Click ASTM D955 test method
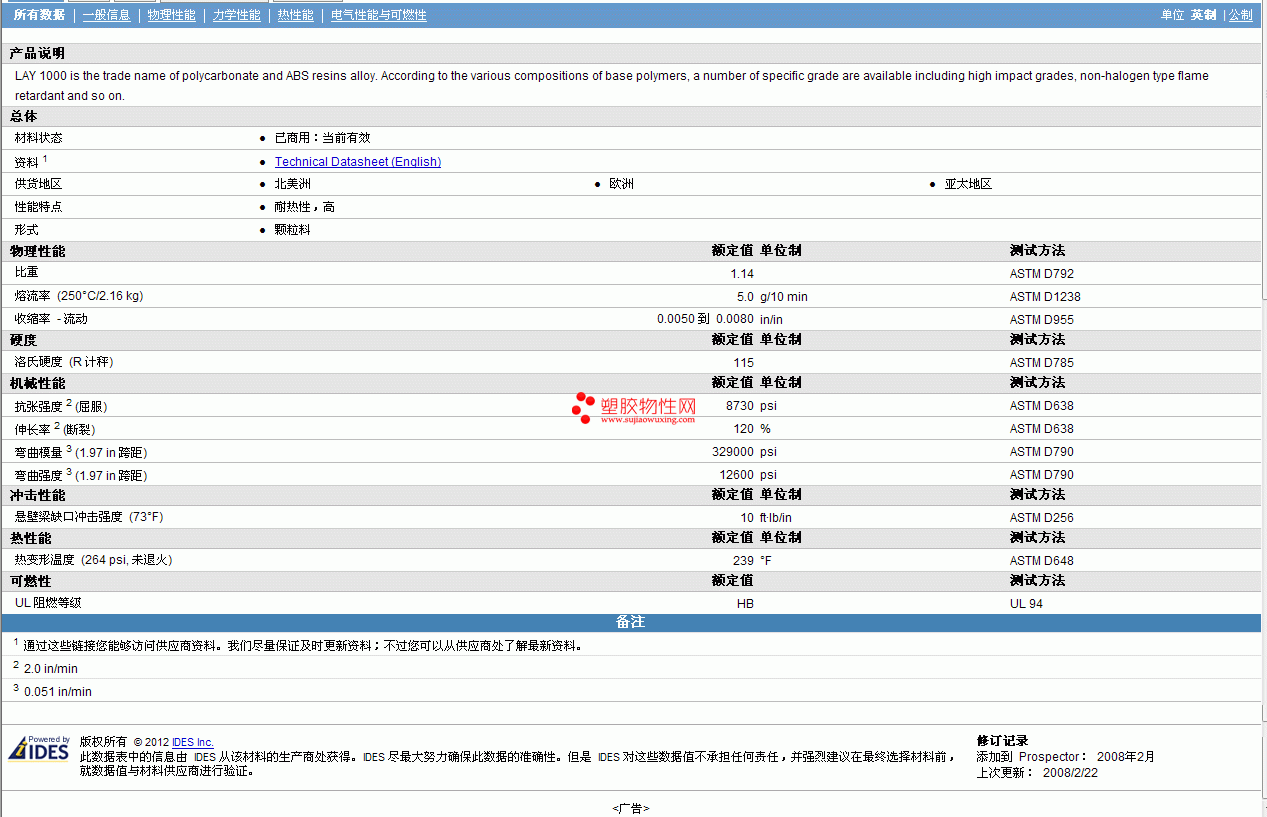The width and height of the screenshot is (1267, 817). point(1042,320)
